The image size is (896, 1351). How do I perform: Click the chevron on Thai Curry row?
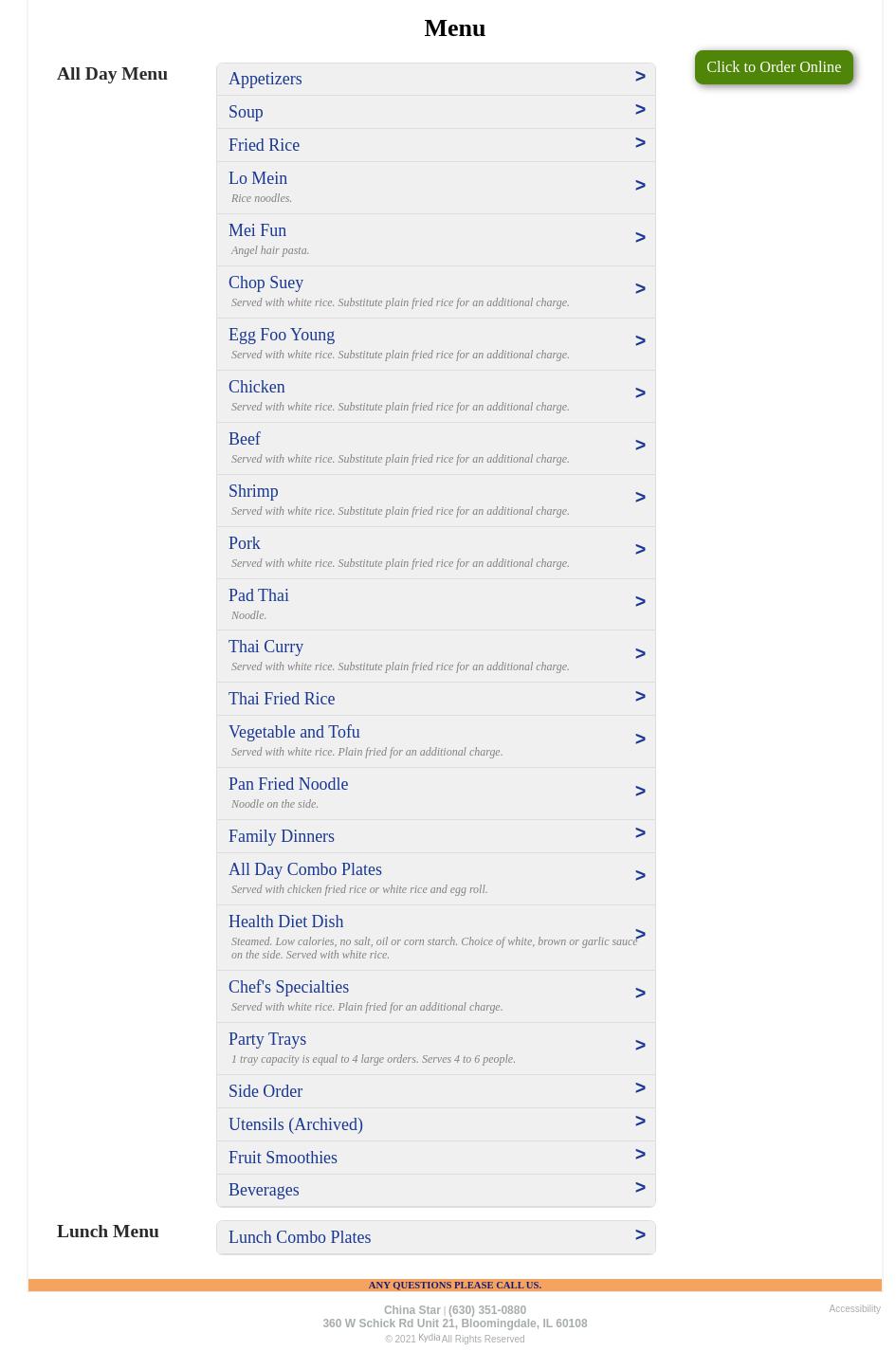click(x=639, y=654)
